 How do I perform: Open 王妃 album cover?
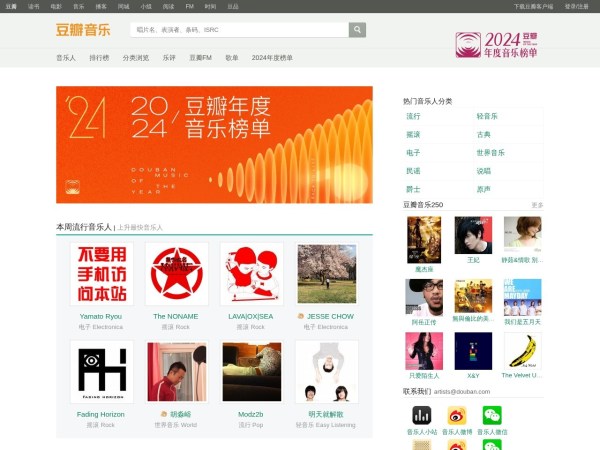(x=473, y=235)
